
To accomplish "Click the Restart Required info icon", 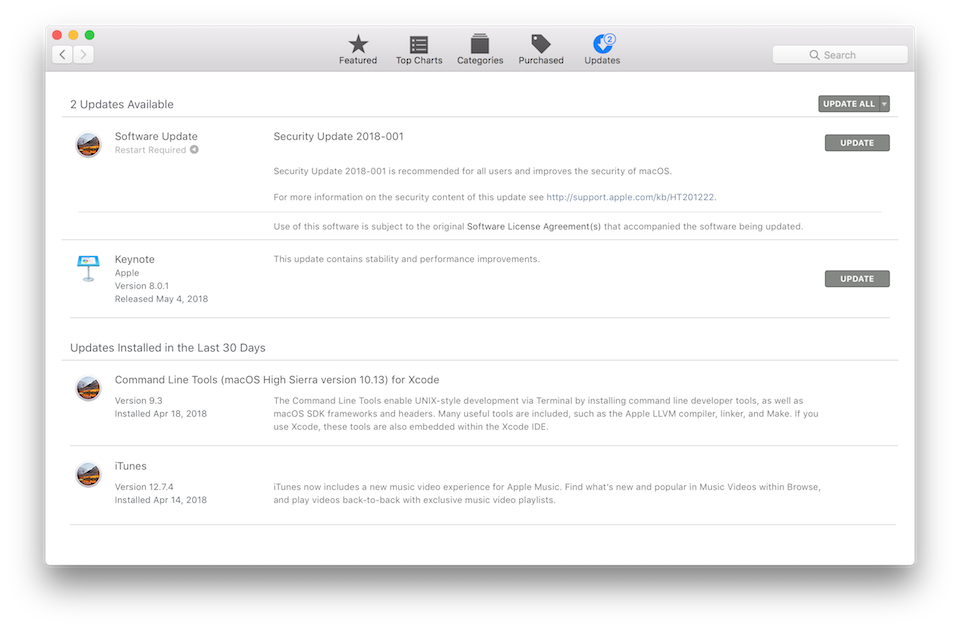I will (x=194, y=149).
